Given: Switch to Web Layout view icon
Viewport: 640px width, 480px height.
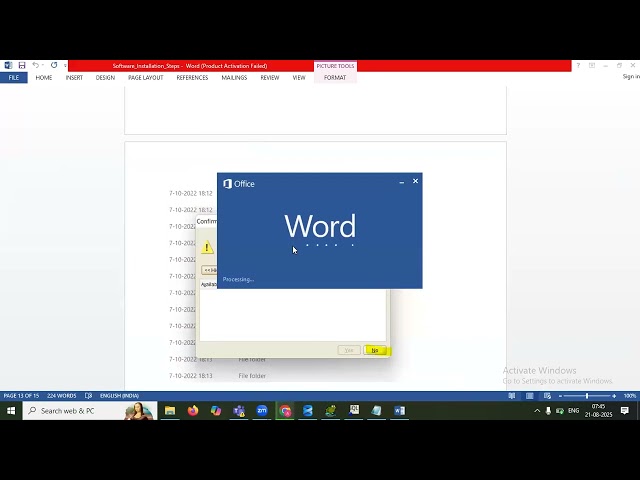Looking at the screenshot, I should 547,396.
